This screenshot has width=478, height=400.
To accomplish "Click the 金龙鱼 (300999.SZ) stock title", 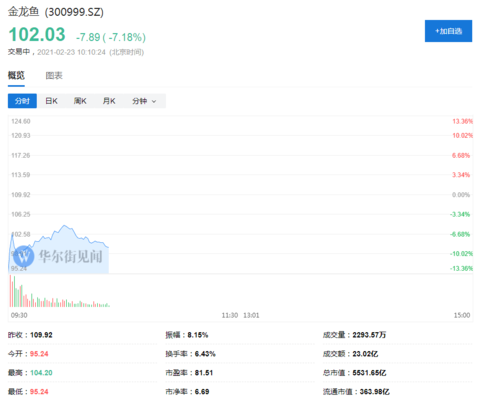I will (56, 12).
